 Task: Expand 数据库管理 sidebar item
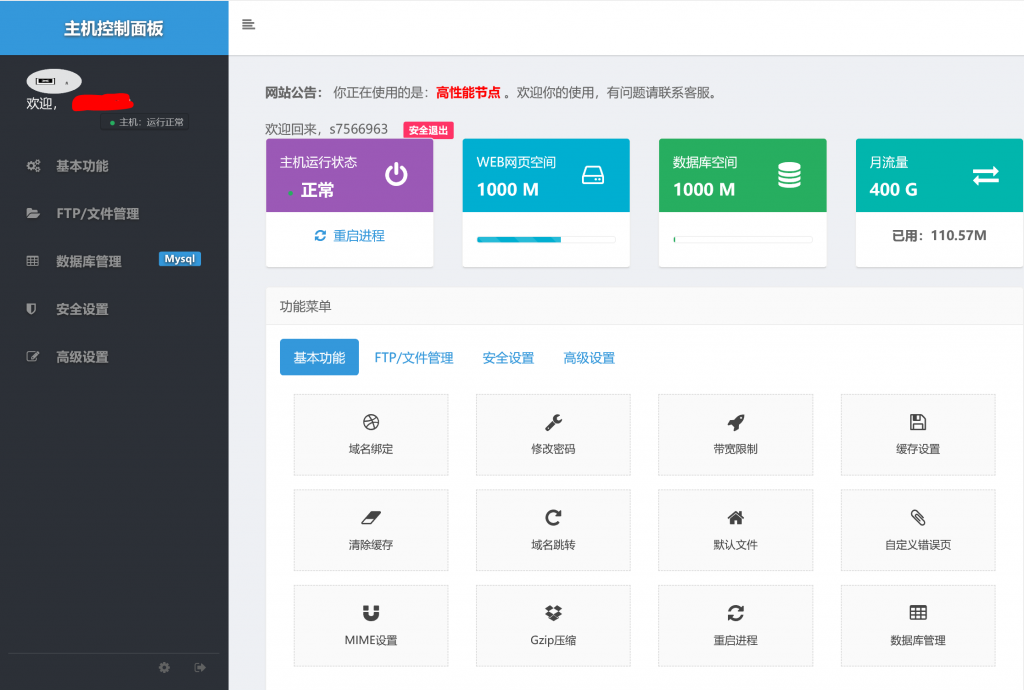[88, 261]
